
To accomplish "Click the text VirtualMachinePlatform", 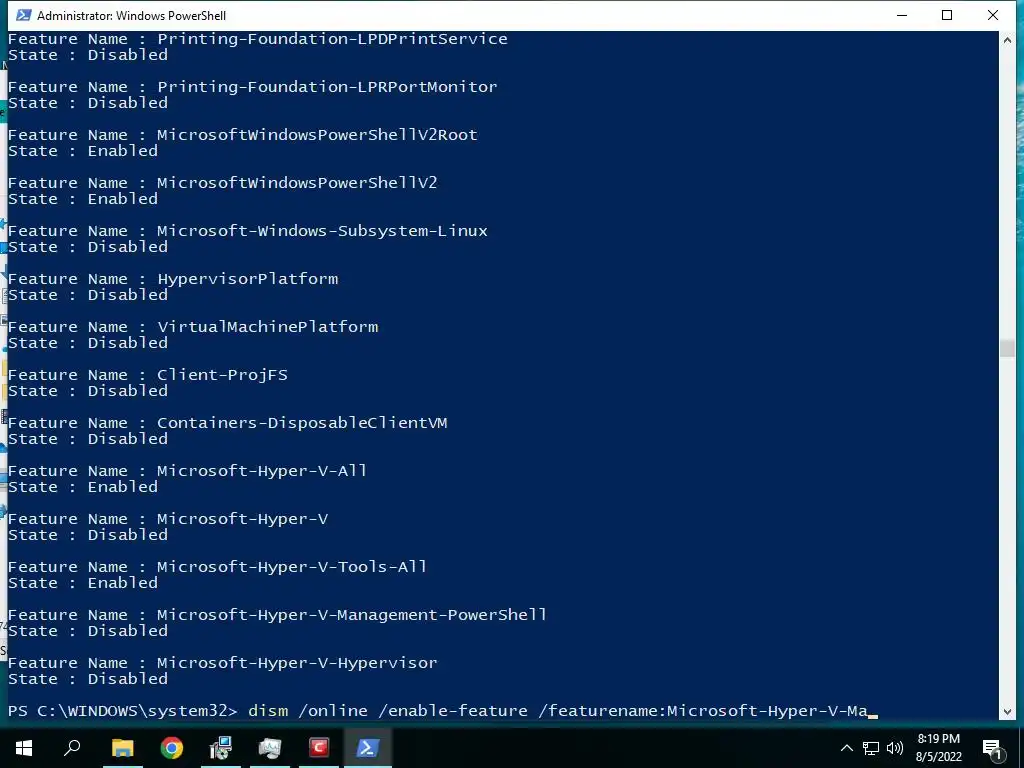I will [268, 327].
